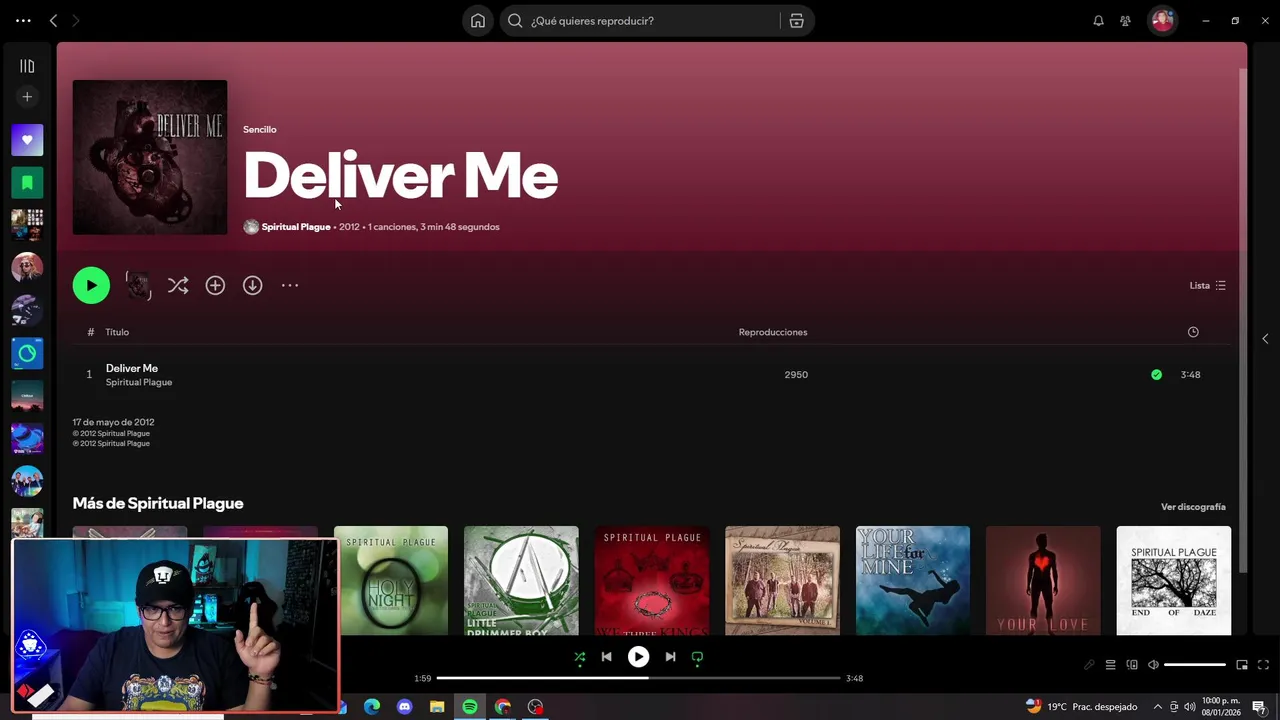Image resolution: width=1280 pixels, height=720 pixels.
Task: Skip to the next track
Action: [670, 657]
